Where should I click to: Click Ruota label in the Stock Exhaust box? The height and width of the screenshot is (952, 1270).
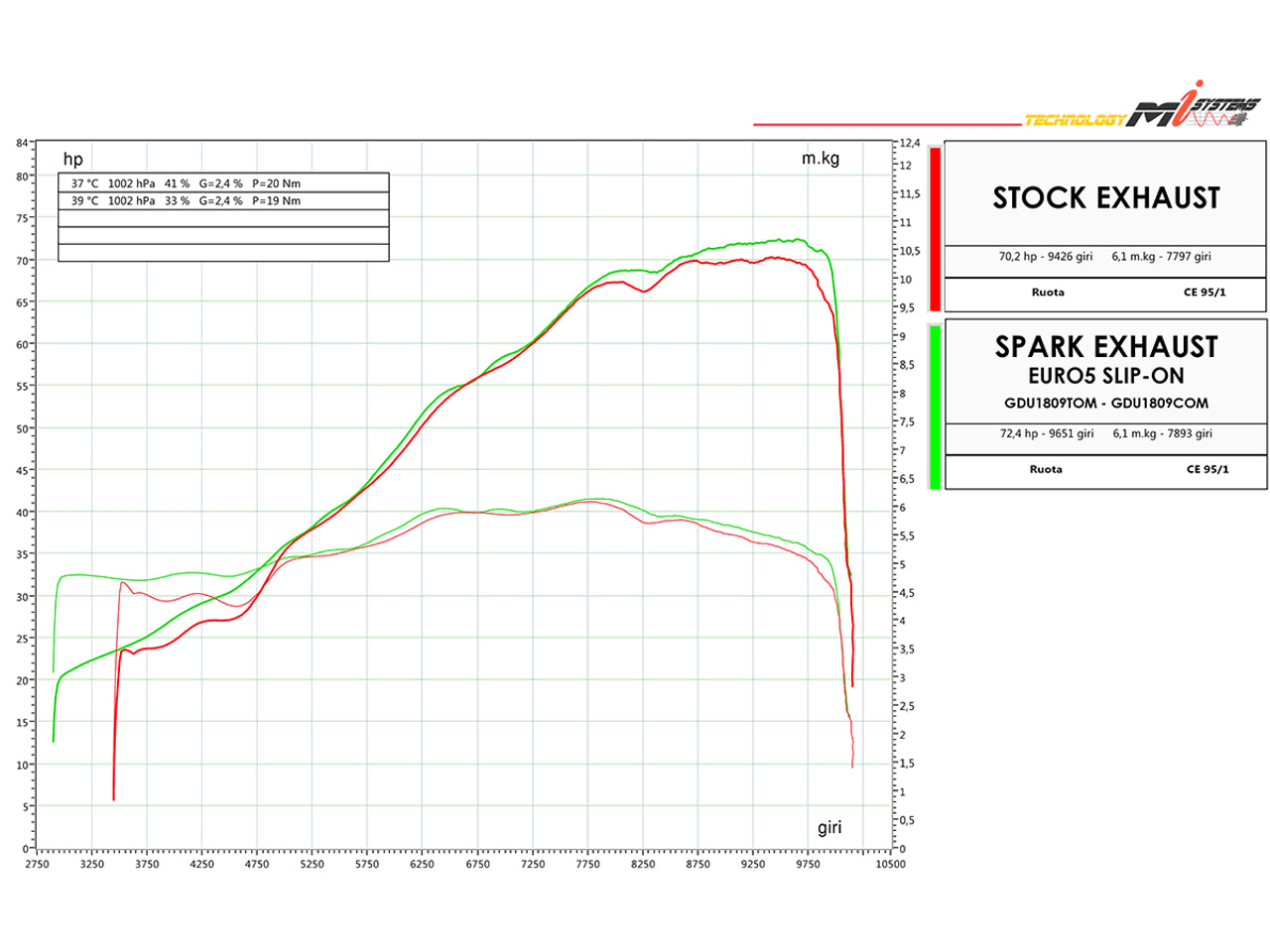(x=1047, y=293)
